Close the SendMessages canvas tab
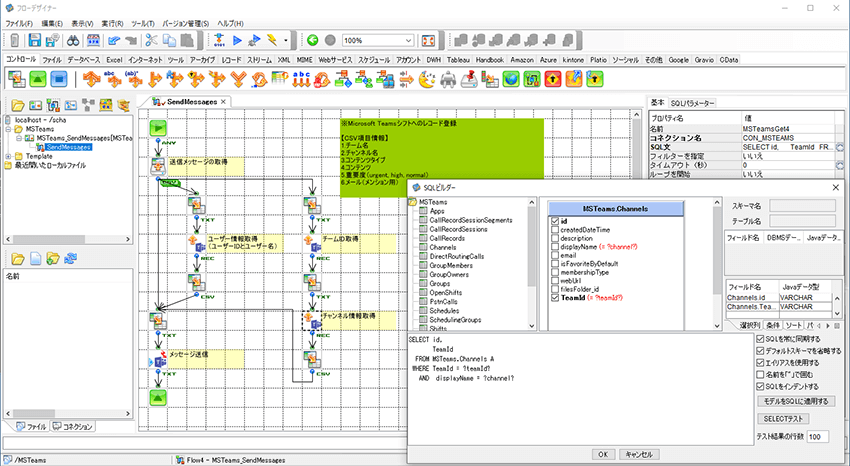Image resolution: width=850 pixels, height=466 pixels. coord(223,101)
